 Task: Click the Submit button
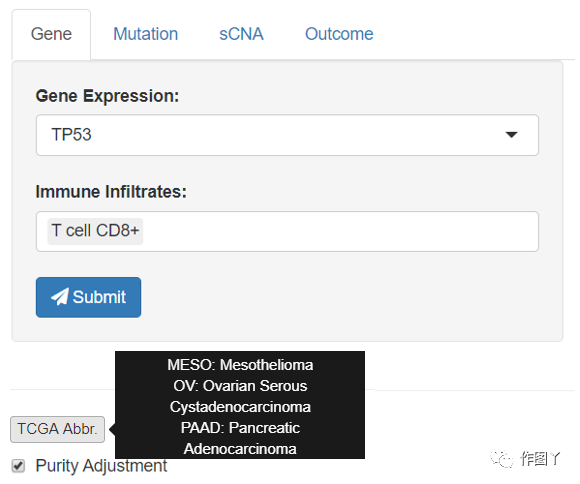(88, 297)
